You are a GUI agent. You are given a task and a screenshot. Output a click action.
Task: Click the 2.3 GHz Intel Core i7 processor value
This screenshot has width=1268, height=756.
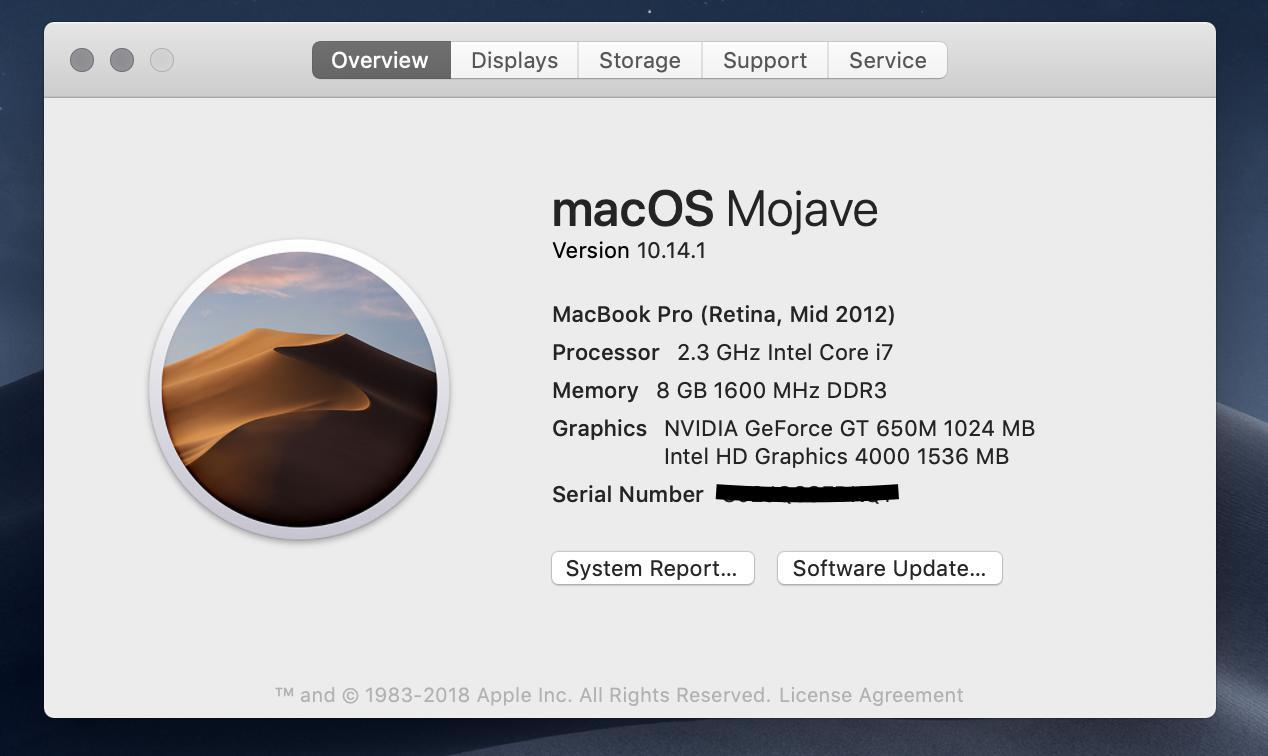(785, 353)
